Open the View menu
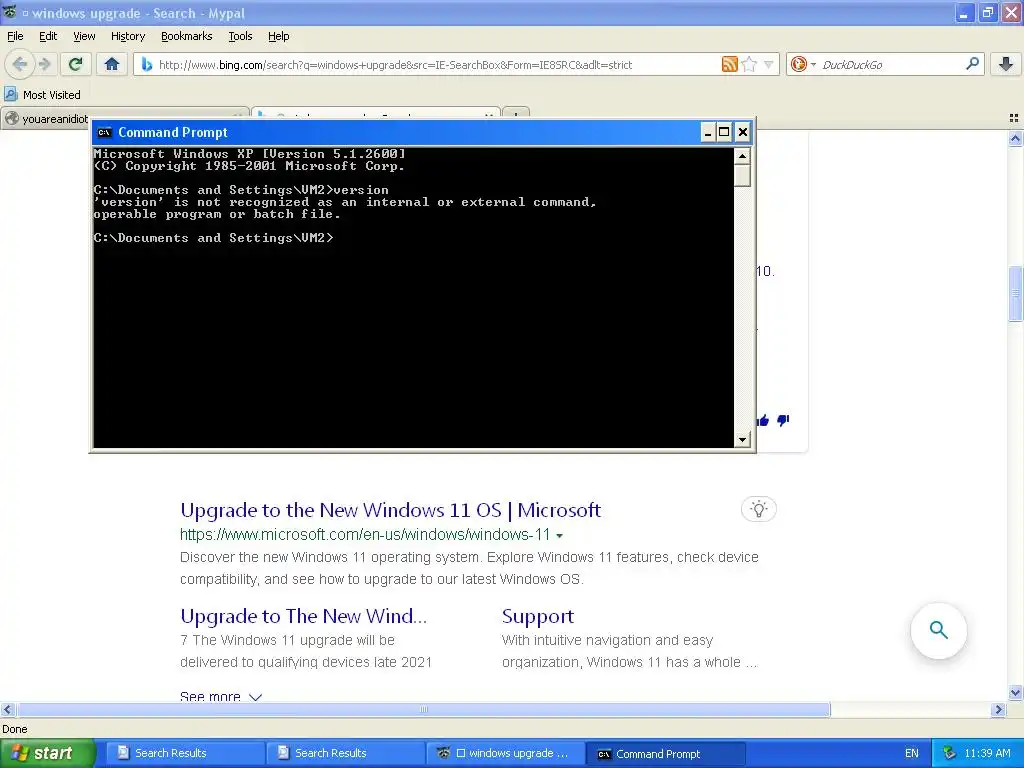Viewport: 1024px width, 768px height. point(84,37)
